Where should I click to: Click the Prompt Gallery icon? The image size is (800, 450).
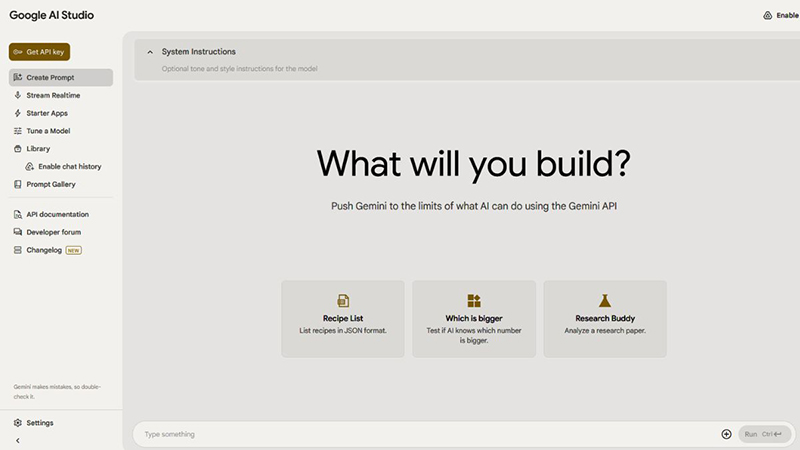tap(18, 184)
